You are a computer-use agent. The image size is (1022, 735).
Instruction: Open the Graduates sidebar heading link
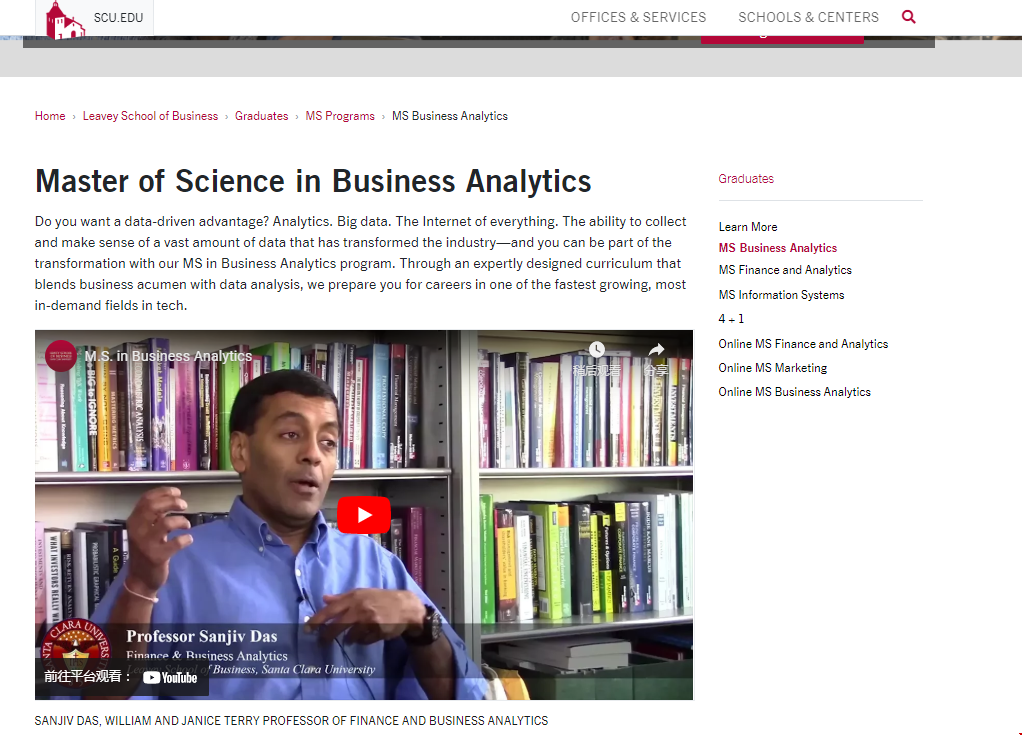tap(746, 179)
